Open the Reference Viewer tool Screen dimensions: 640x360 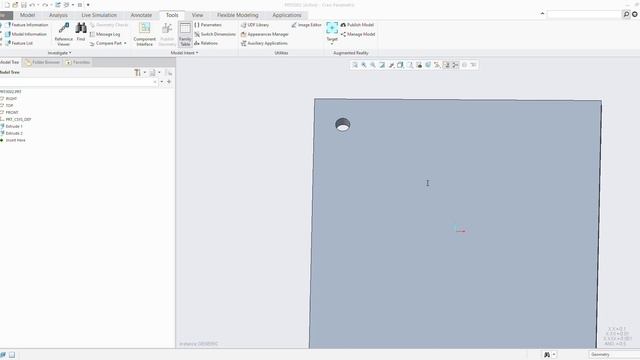point(64,34)
